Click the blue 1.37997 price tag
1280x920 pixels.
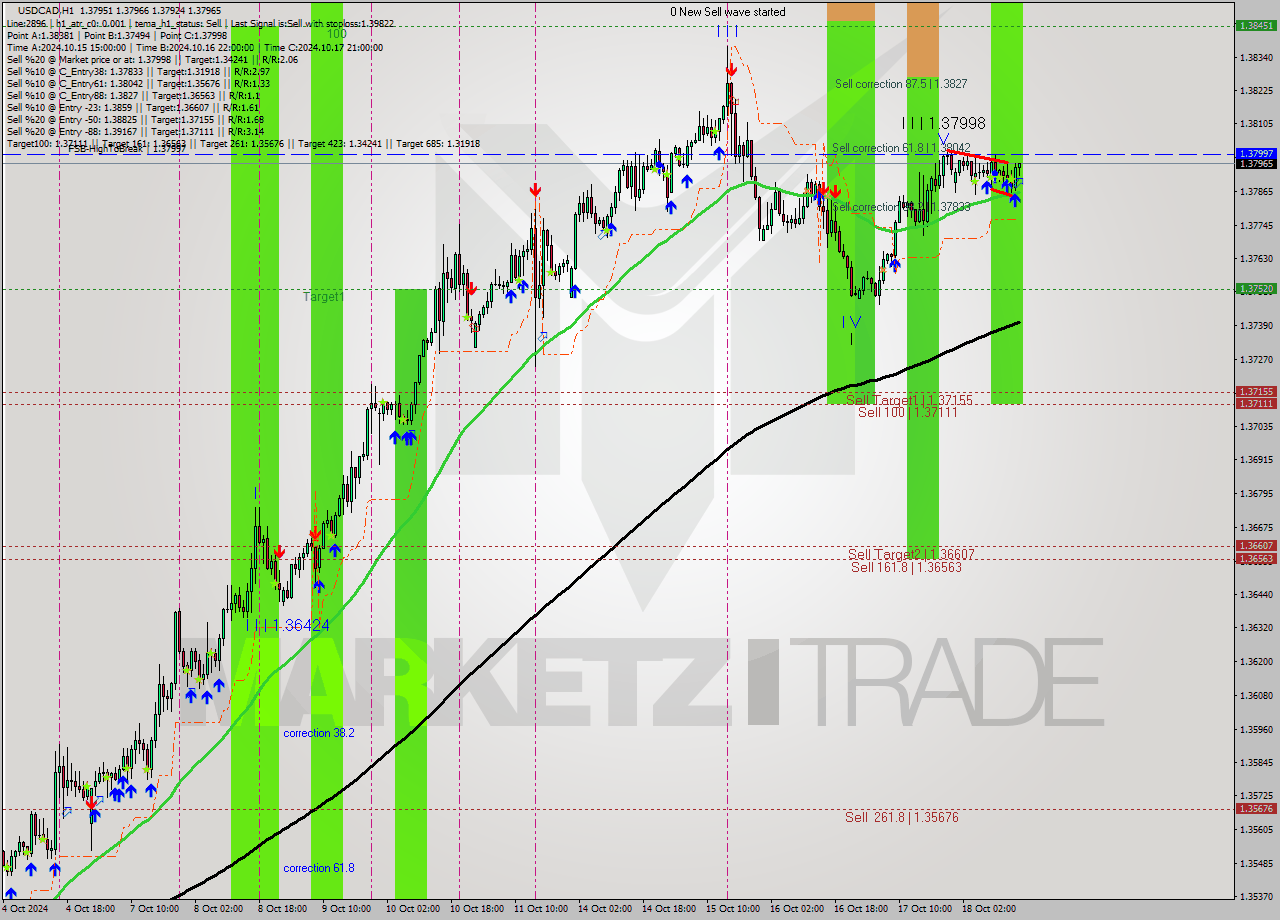[x=1255, y=154]
